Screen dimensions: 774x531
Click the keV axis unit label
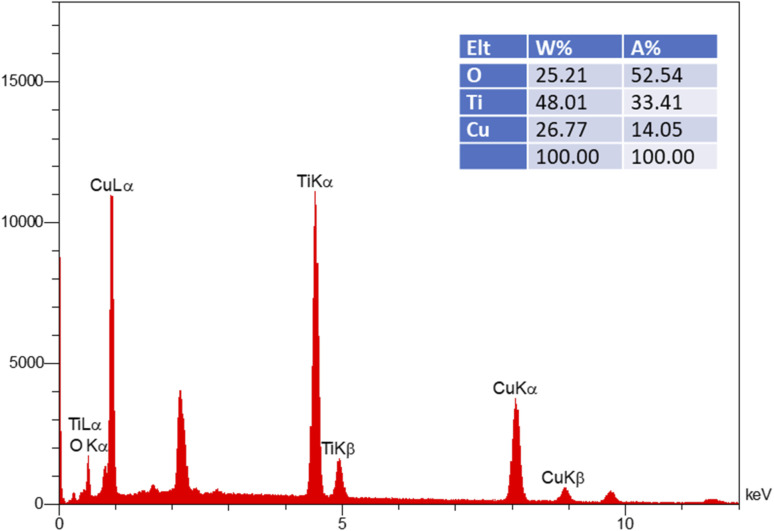(x=758, y=494)
